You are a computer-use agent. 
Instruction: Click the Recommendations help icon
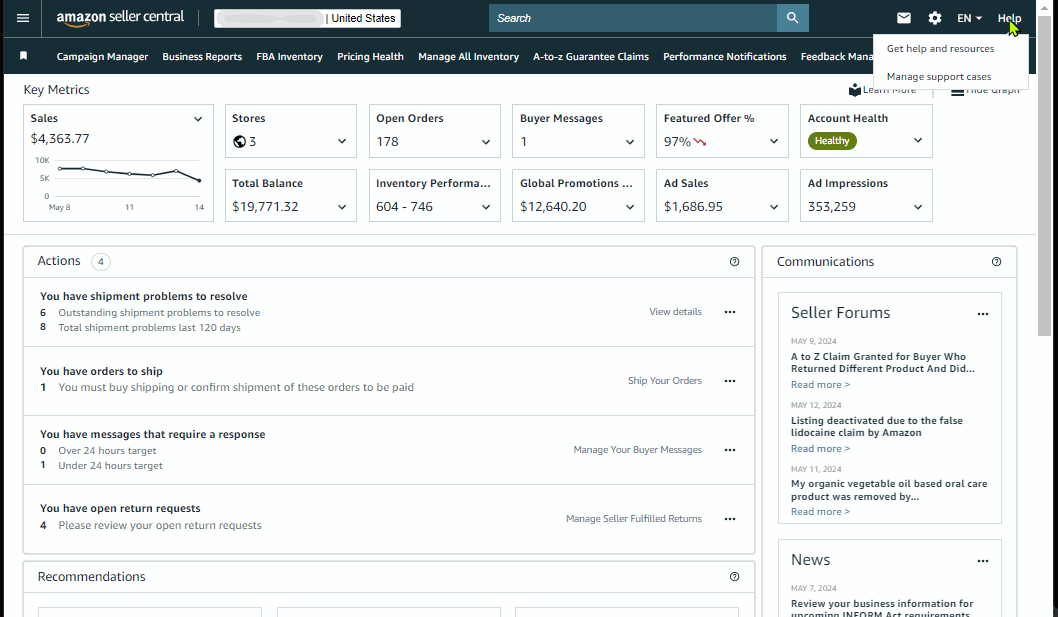734,576
